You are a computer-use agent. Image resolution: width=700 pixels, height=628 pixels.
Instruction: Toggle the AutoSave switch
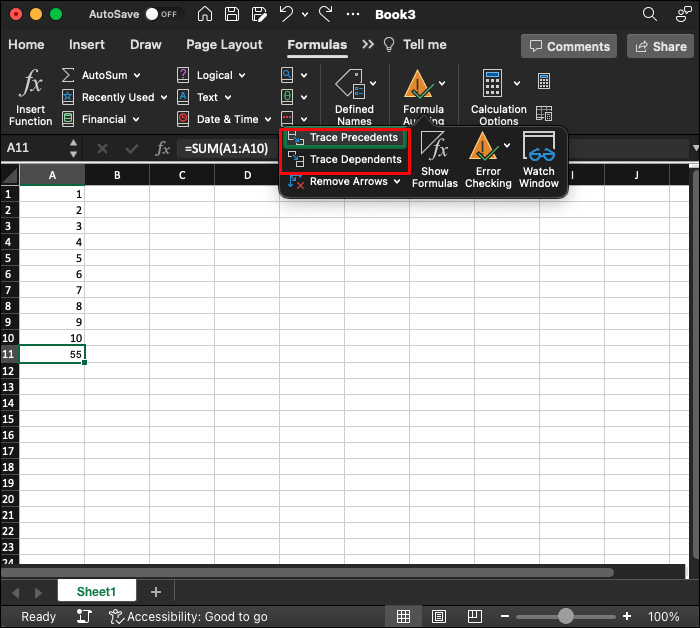coord(159,15)
